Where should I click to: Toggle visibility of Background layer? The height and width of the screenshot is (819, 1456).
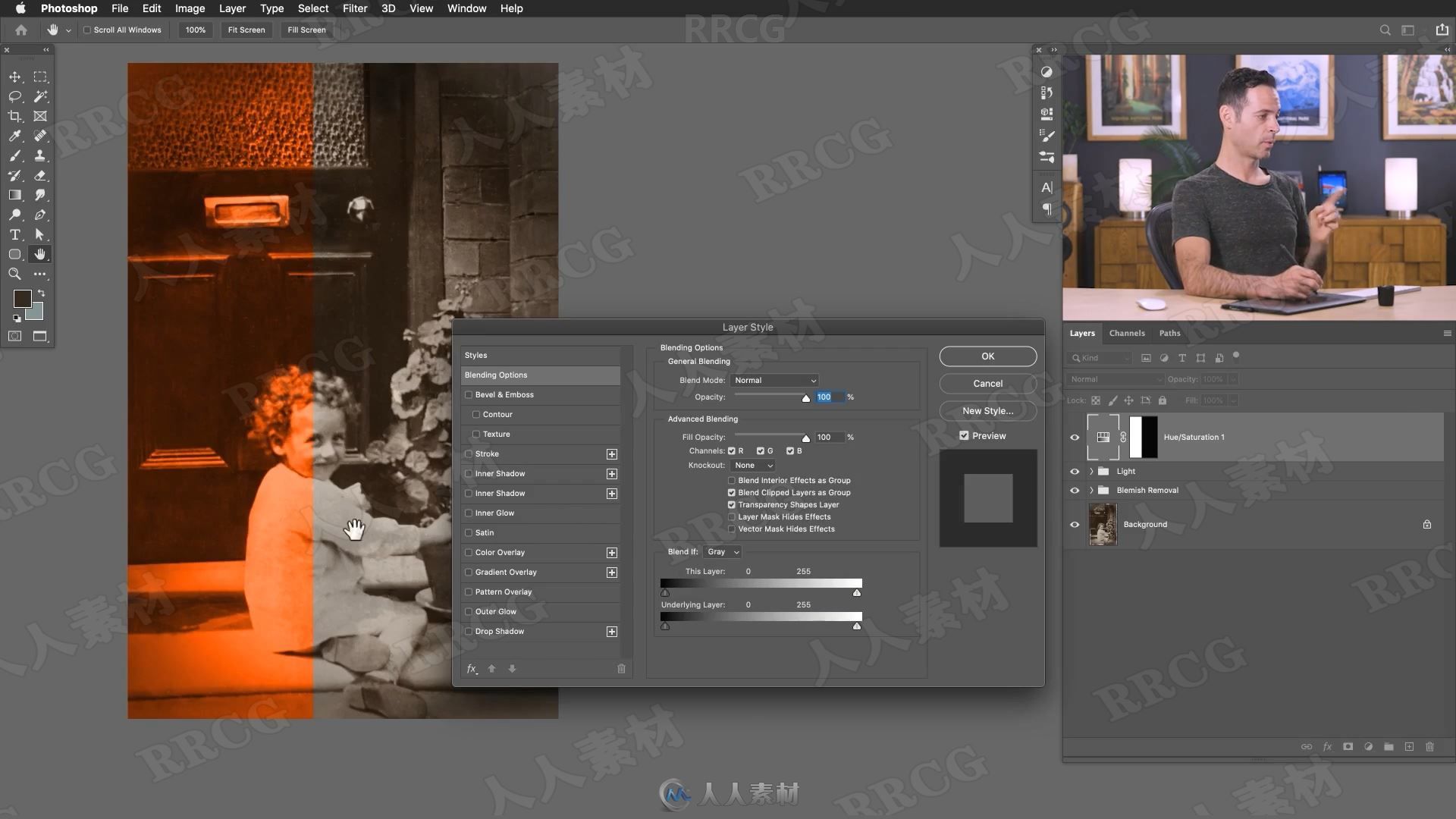[x=1074, y=523]
